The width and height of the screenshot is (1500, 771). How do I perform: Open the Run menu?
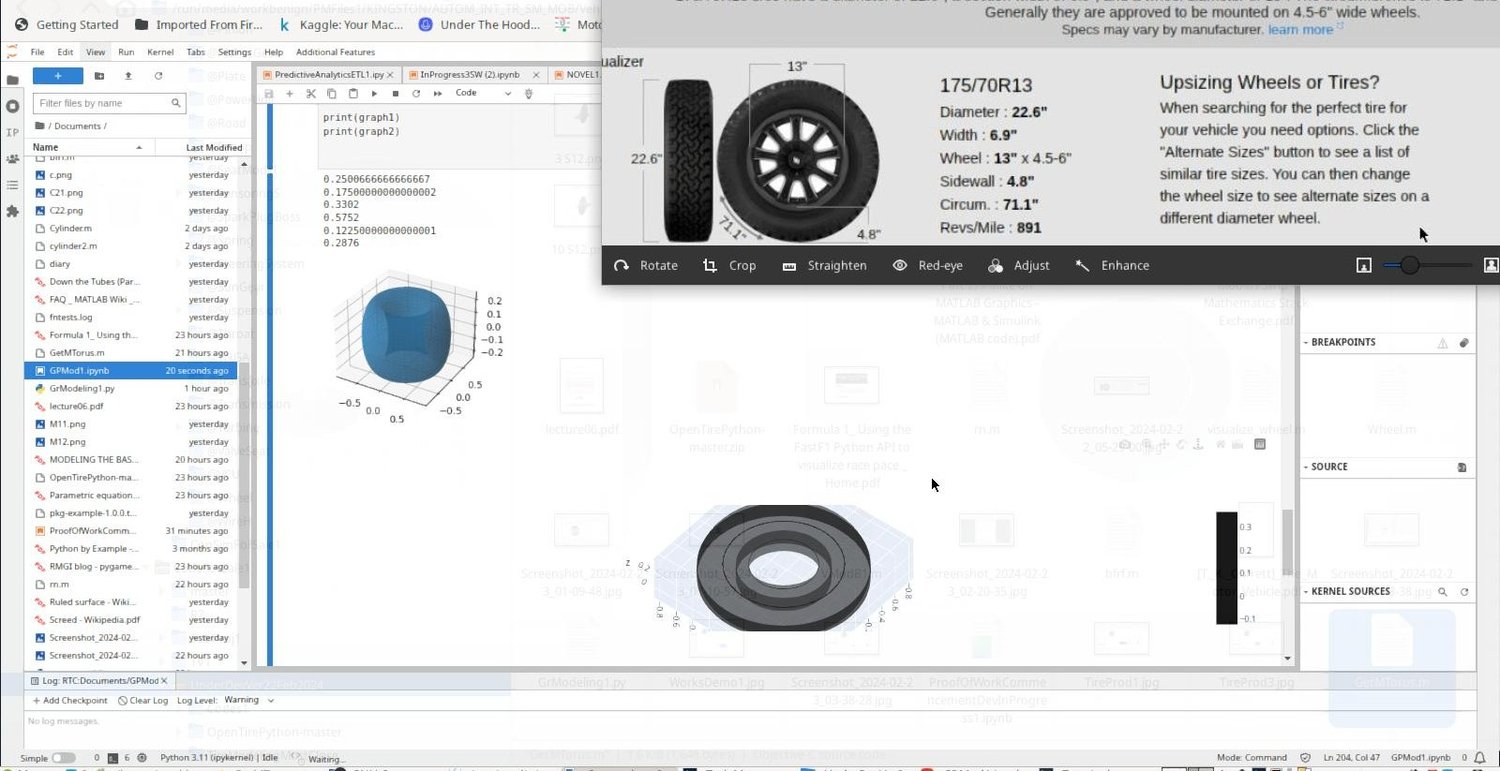tap(126, 52)
